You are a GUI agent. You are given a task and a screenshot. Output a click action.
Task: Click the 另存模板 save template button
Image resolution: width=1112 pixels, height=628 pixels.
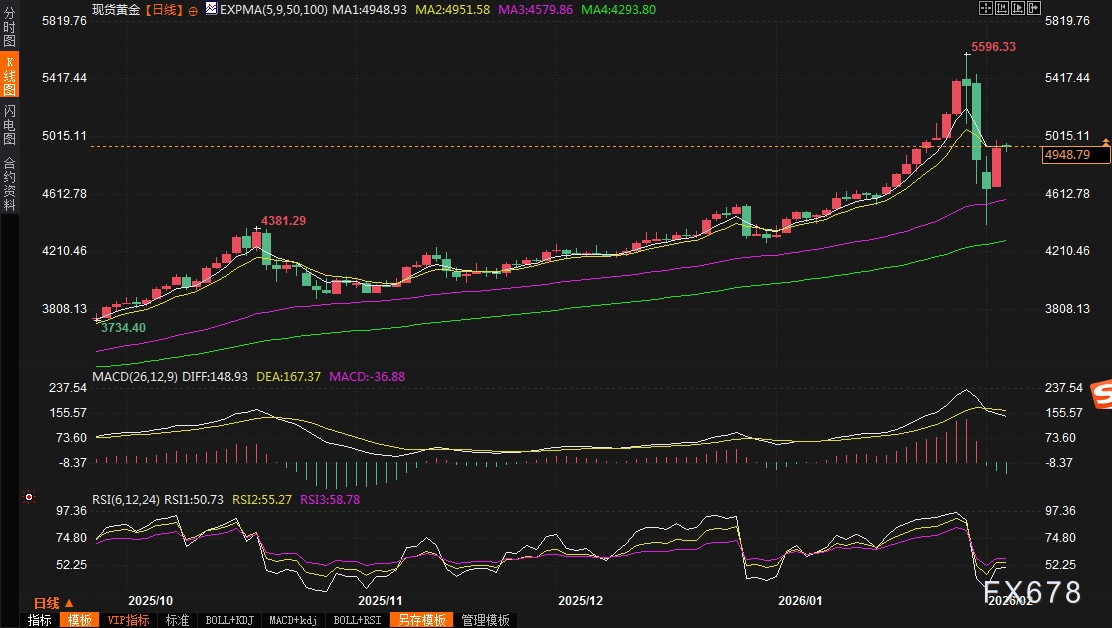421,620
